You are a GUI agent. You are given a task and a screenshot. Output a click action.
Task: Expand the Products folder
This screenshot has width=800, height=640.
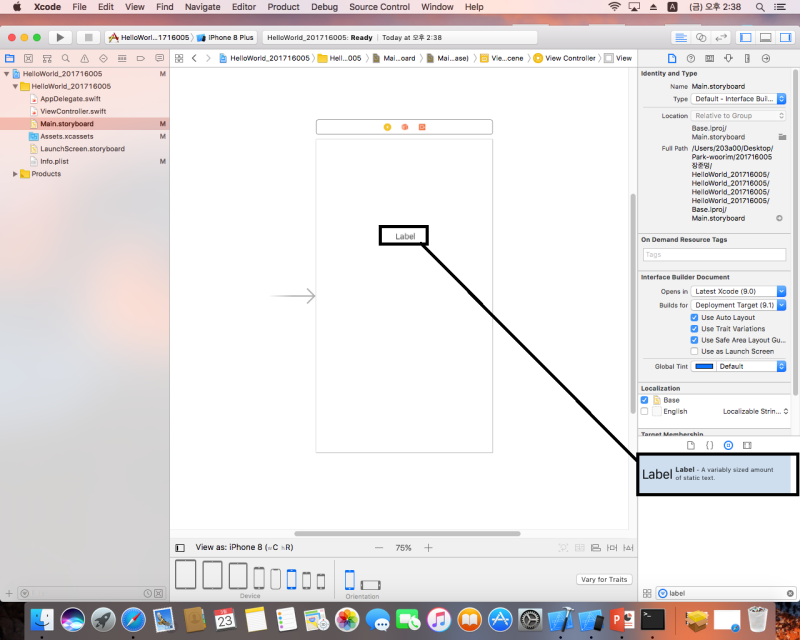tap(15, 174)
